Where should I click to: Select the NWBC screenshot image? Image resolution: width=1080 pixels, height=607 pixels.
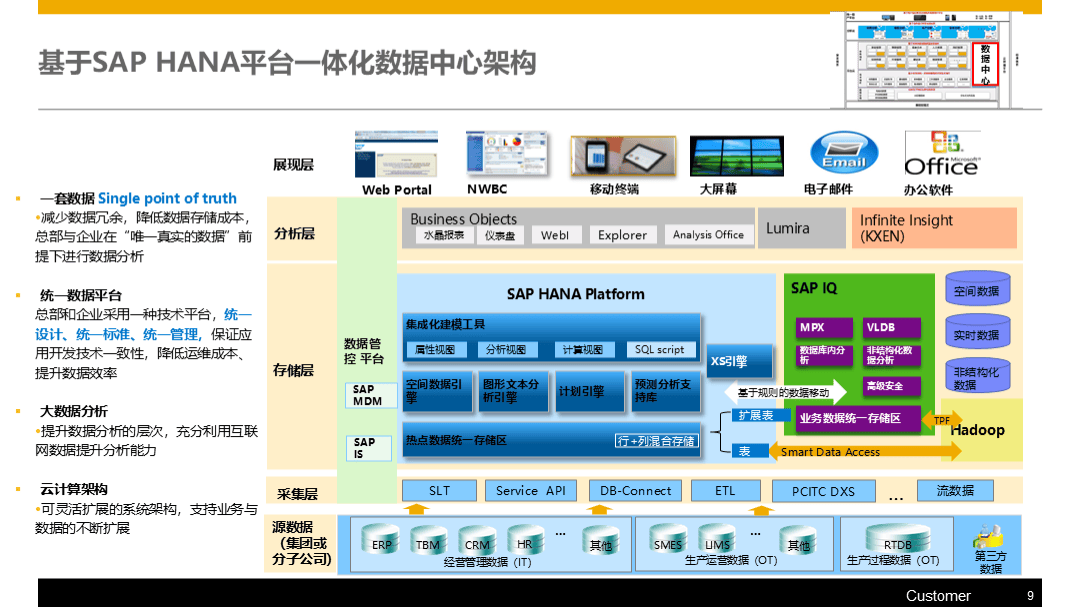tap(507, 154)
